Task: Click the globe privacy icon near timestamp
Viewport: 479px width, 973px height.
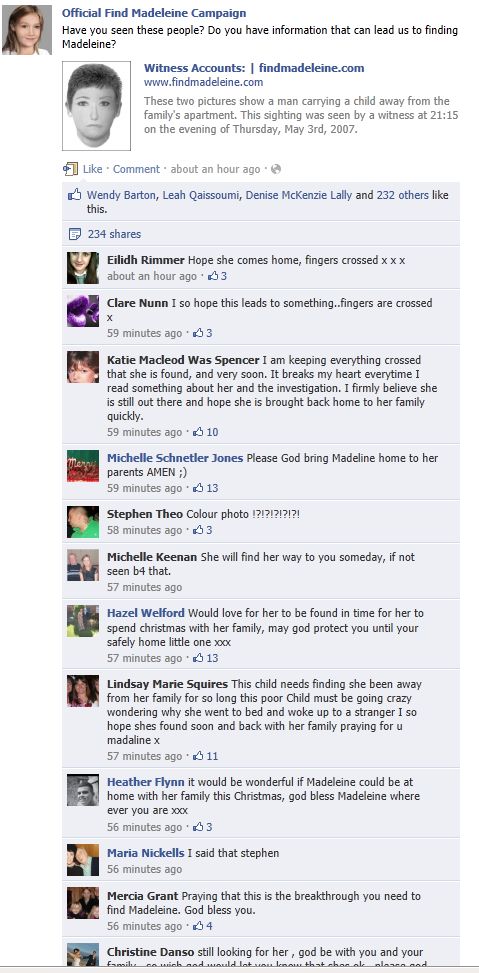Action: point(276,169)
